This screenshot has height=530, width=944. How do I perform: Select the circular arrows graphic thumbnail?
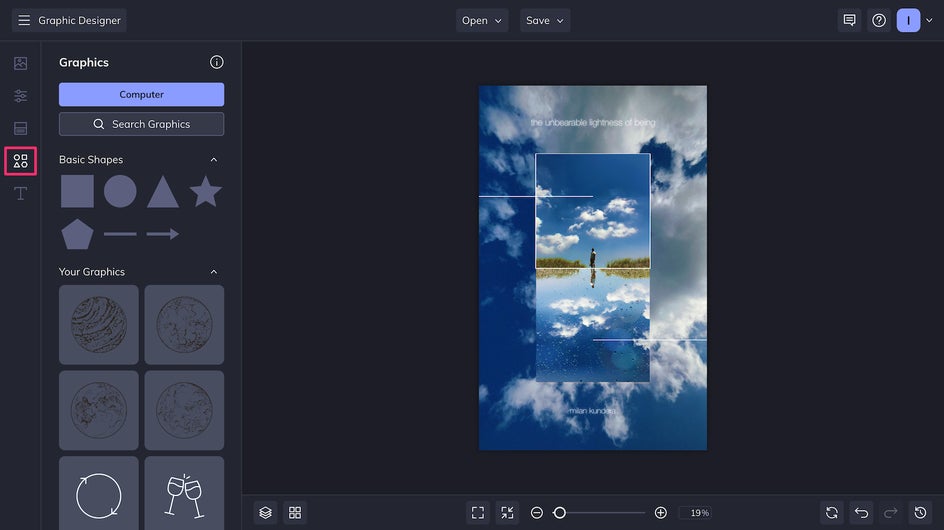pos(99,493)
